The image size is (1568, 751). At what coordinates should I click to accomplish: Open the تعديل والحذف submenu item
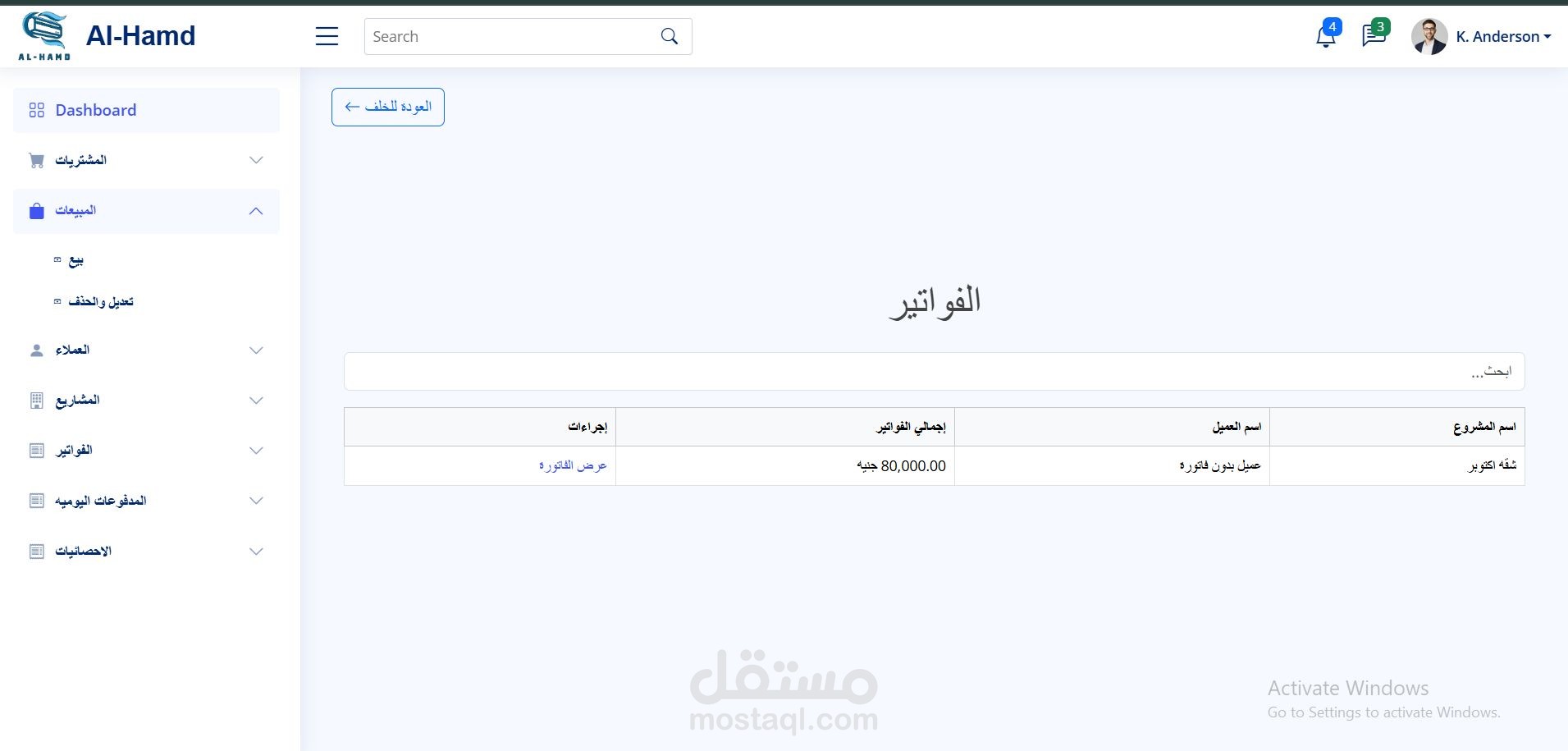pyautogui.click(x=101, y=302)
